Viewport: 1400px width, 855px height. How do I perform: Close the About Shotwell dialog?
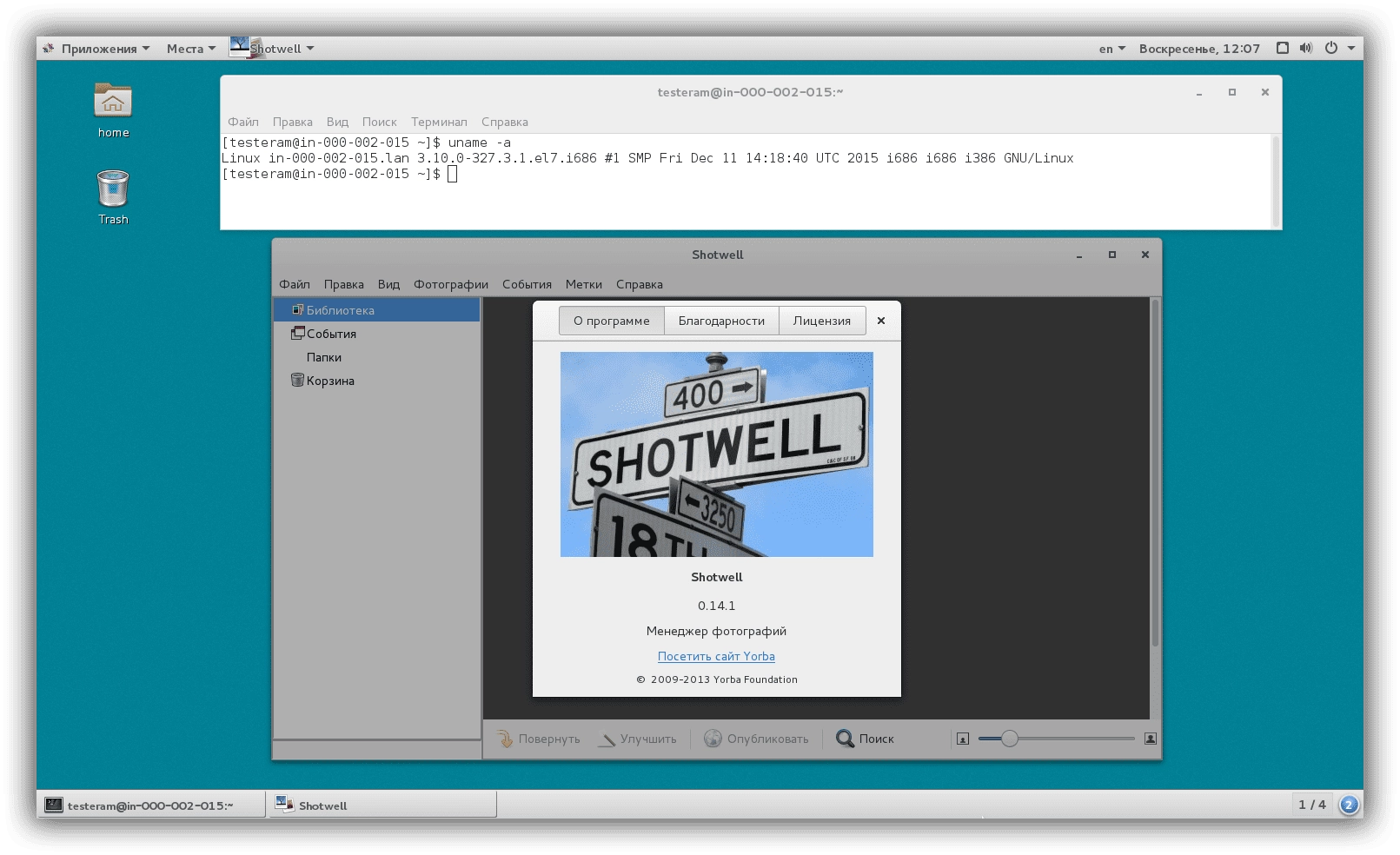(x=881, y=321)
